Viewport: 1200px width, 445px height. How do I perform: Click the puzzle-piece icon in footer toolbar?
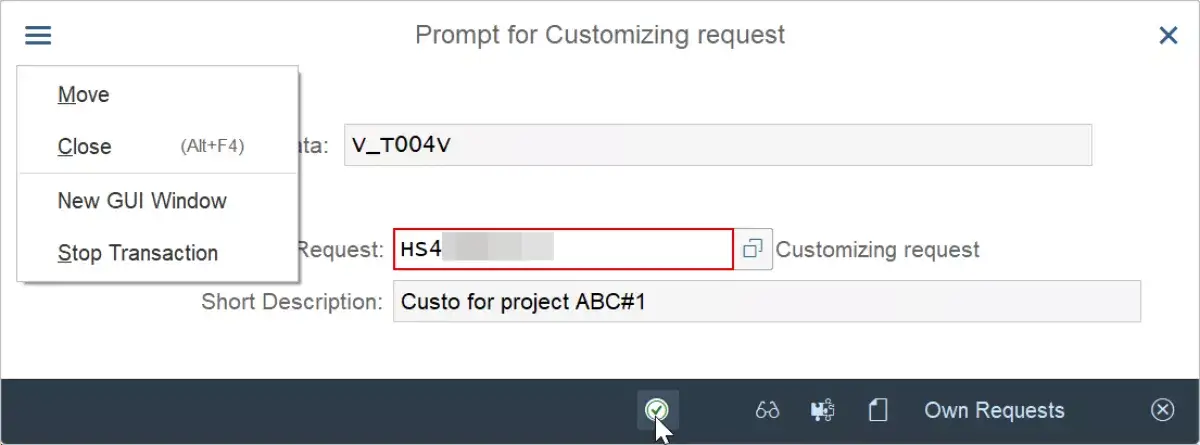822,410
